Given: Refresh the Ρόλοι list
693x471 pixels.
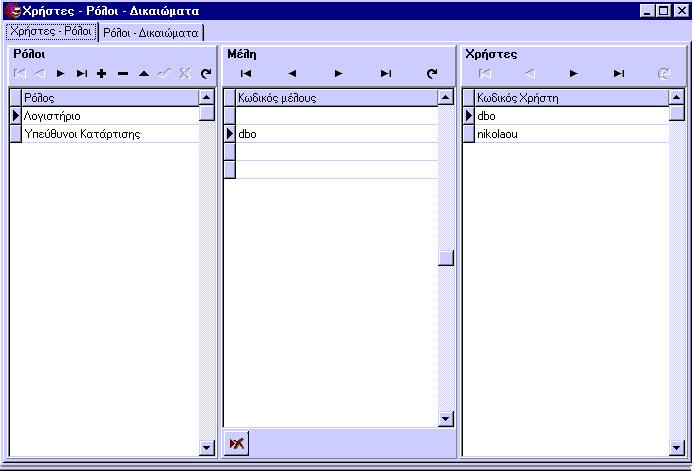Looking at the screenshot, I should [206, 74].
